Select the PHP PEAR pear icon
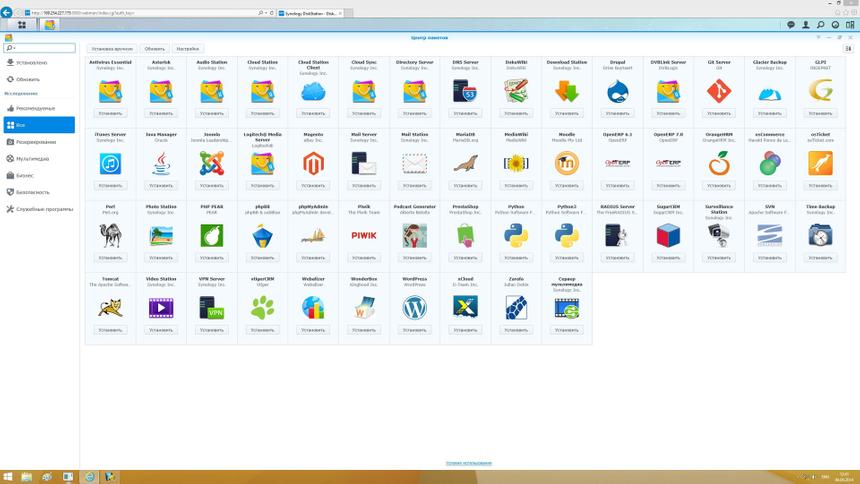This screenshot has height=484, width=860. [x=212, y=235]
